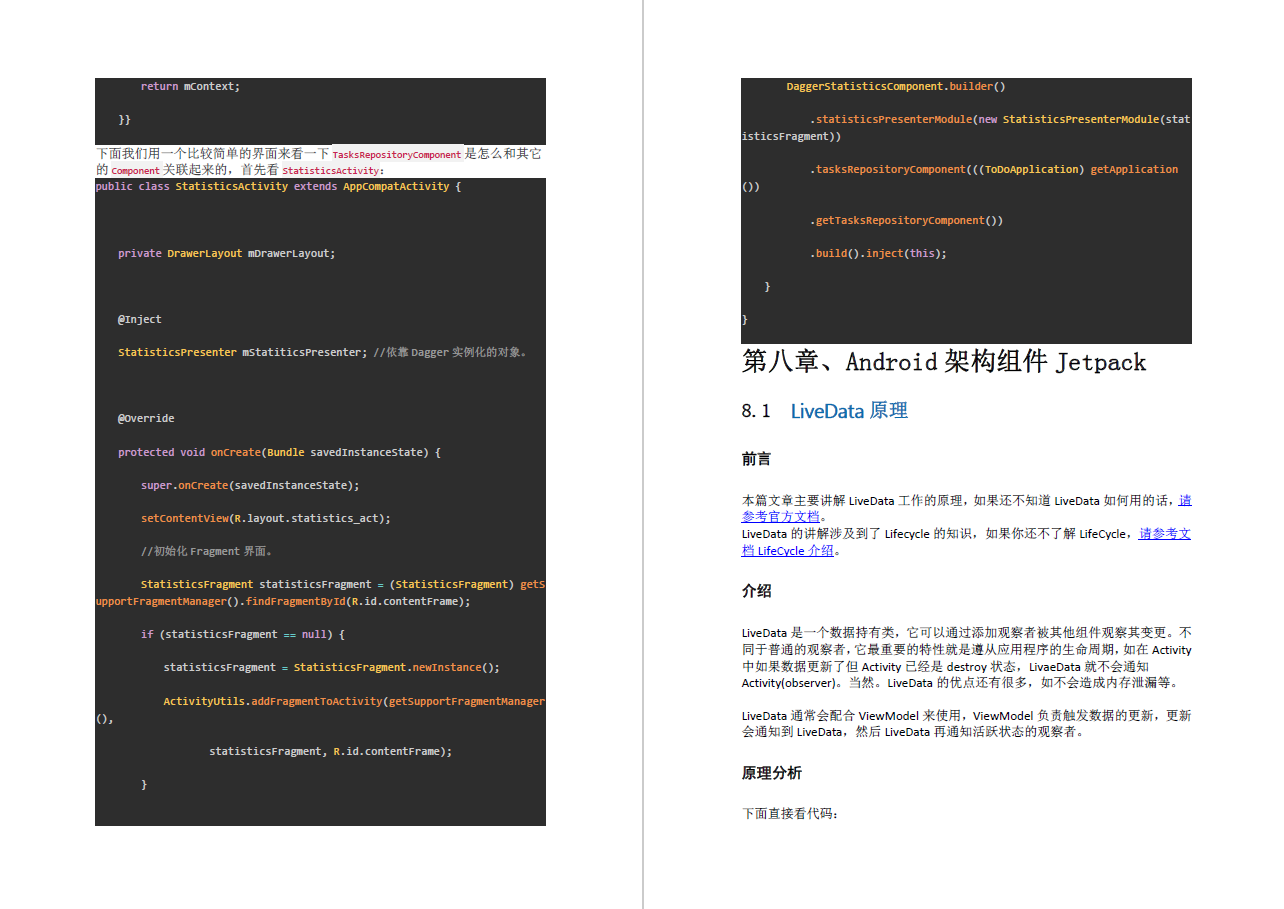Click the public class StatisticsActivity declaration

pyautogui.click(x=278, y=186)
